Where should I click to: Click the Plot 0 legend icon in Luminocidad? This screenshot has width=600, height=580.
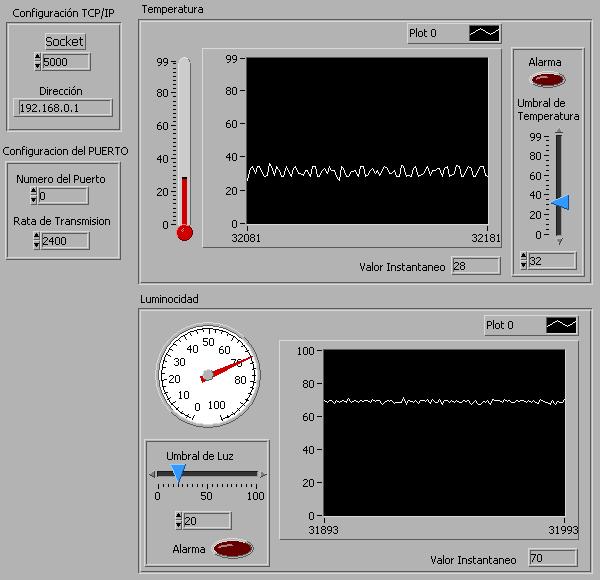[561, 325]
